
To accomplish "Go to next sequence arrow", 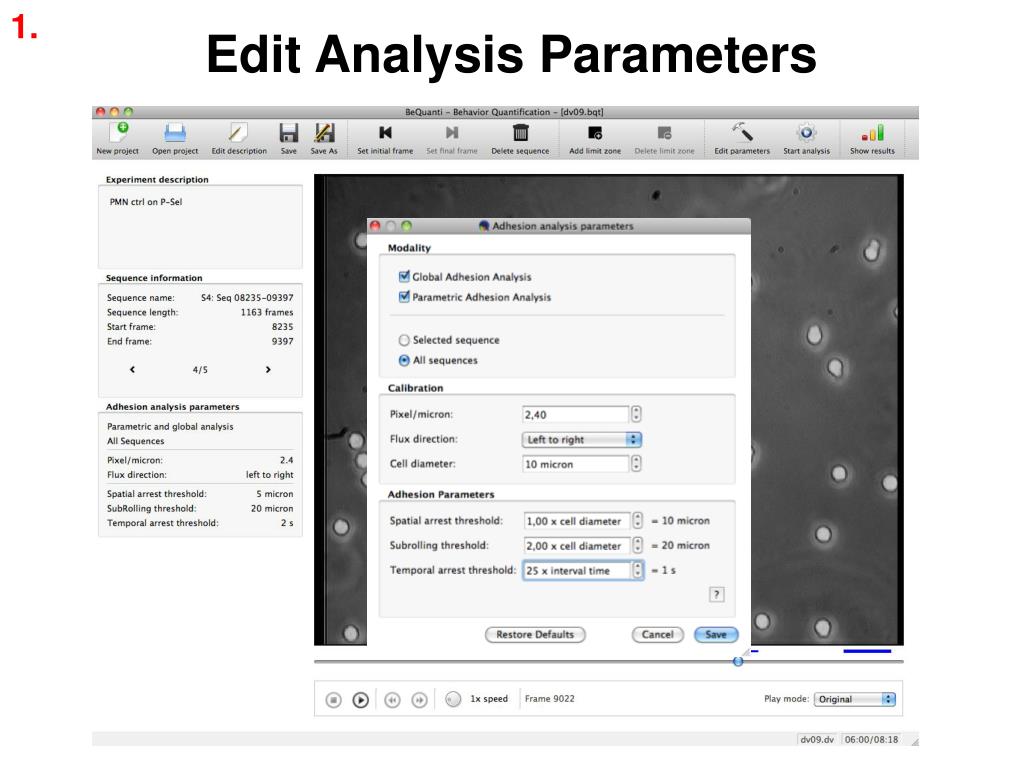I will pos(268,370).
